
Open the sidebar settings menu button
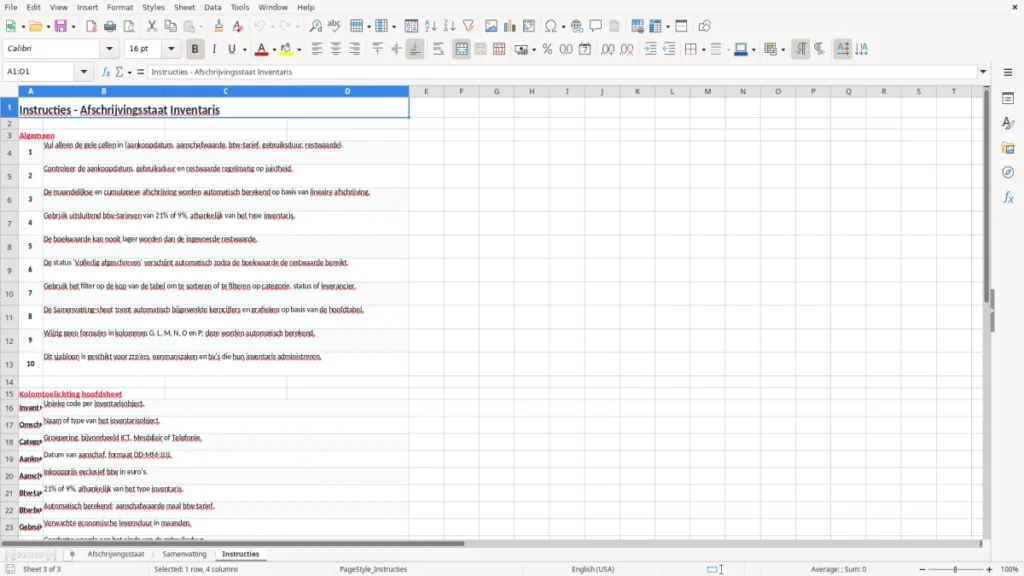(x=1008, y=72)
